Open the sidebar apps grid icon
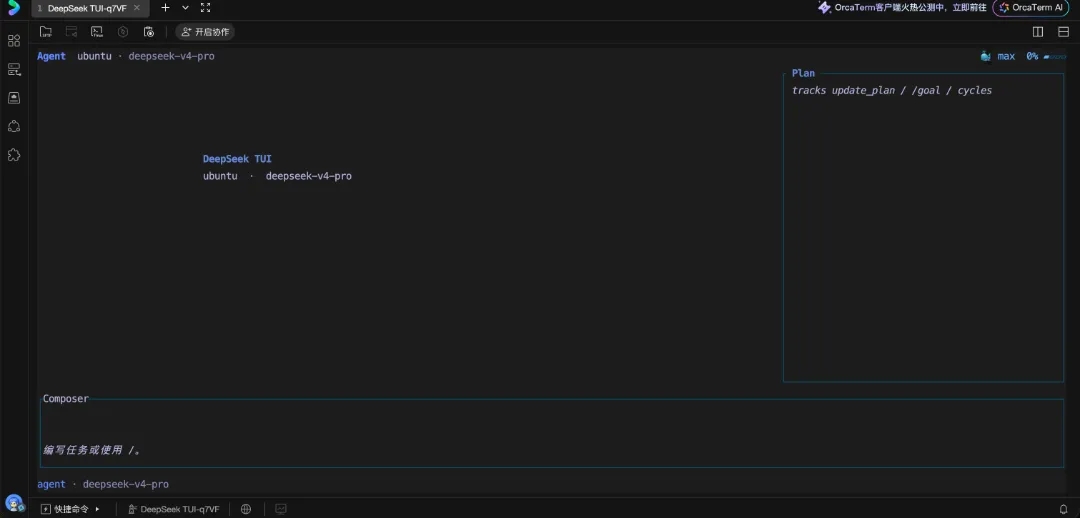Screen dimensions: 1080x518 14,41
